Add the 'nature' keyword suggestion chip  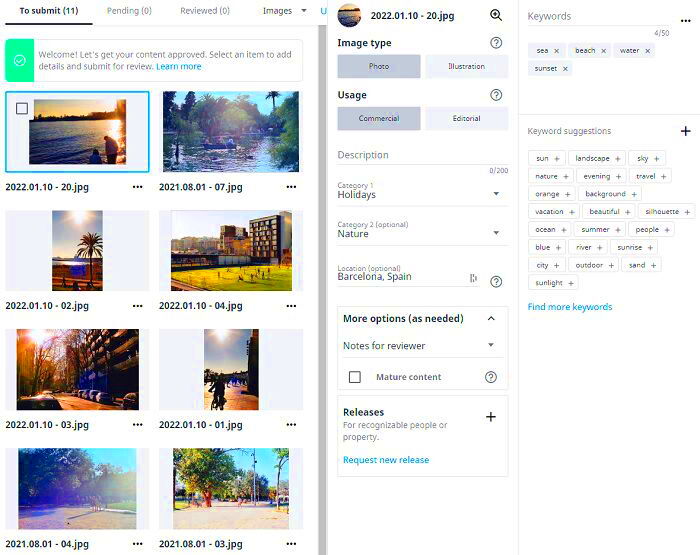click(551, 176)
